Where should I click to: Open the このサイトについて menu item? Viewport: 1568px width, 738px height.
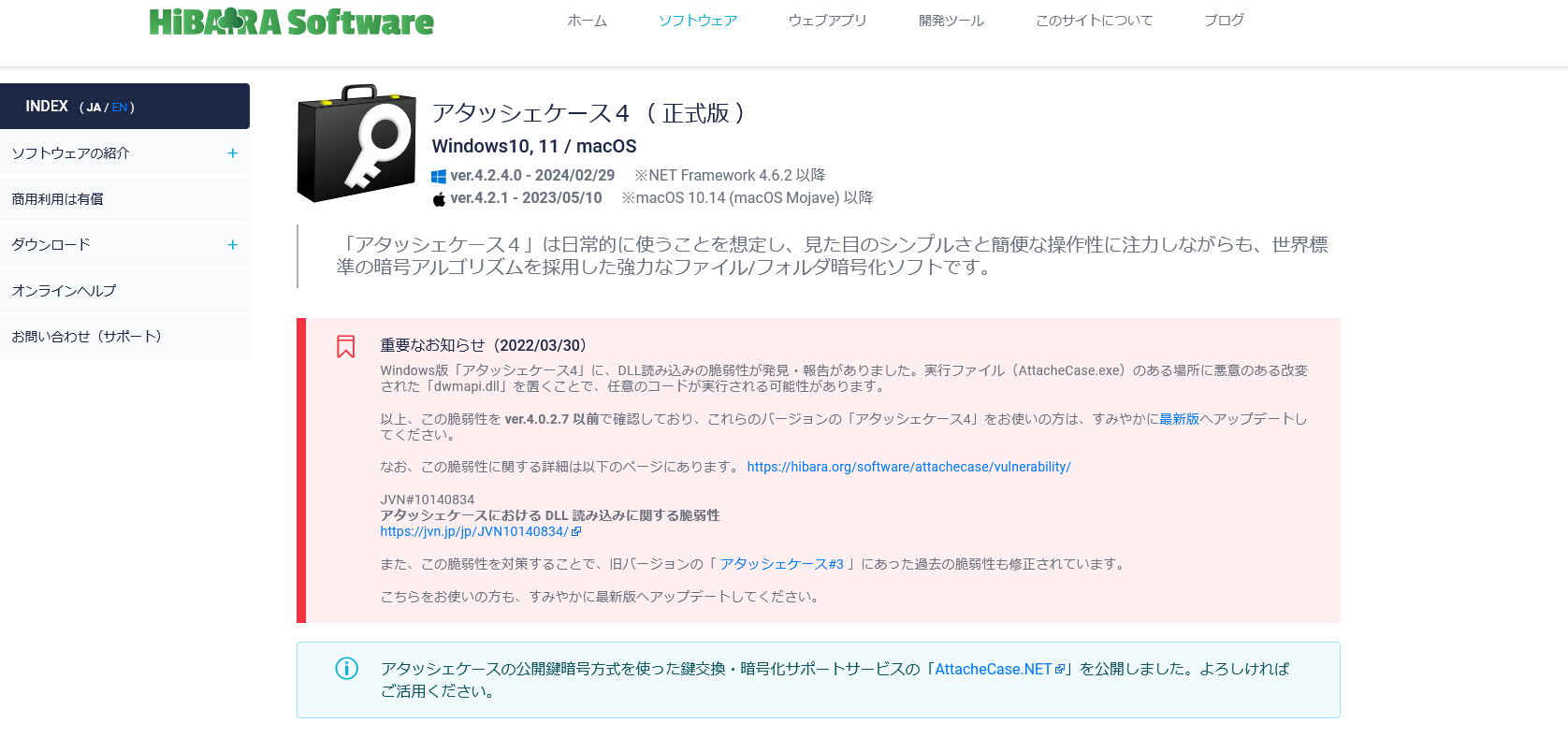coord(1095,21)
